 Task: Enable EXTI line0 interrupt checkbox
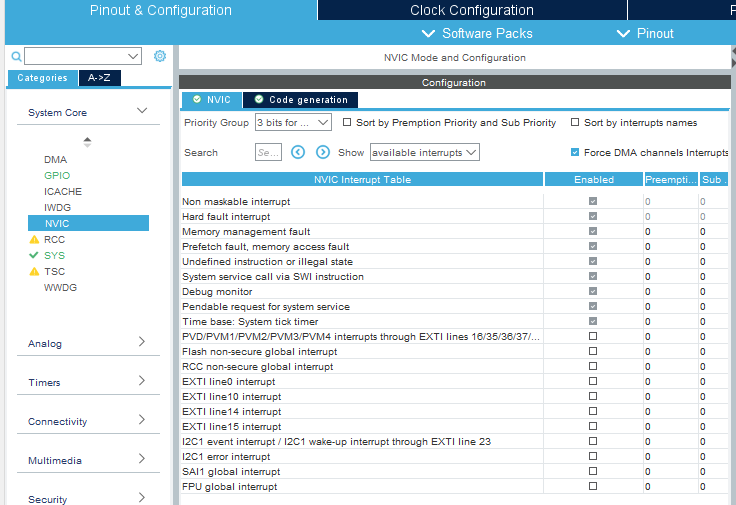pyautogui.click(x=593, y=381)
